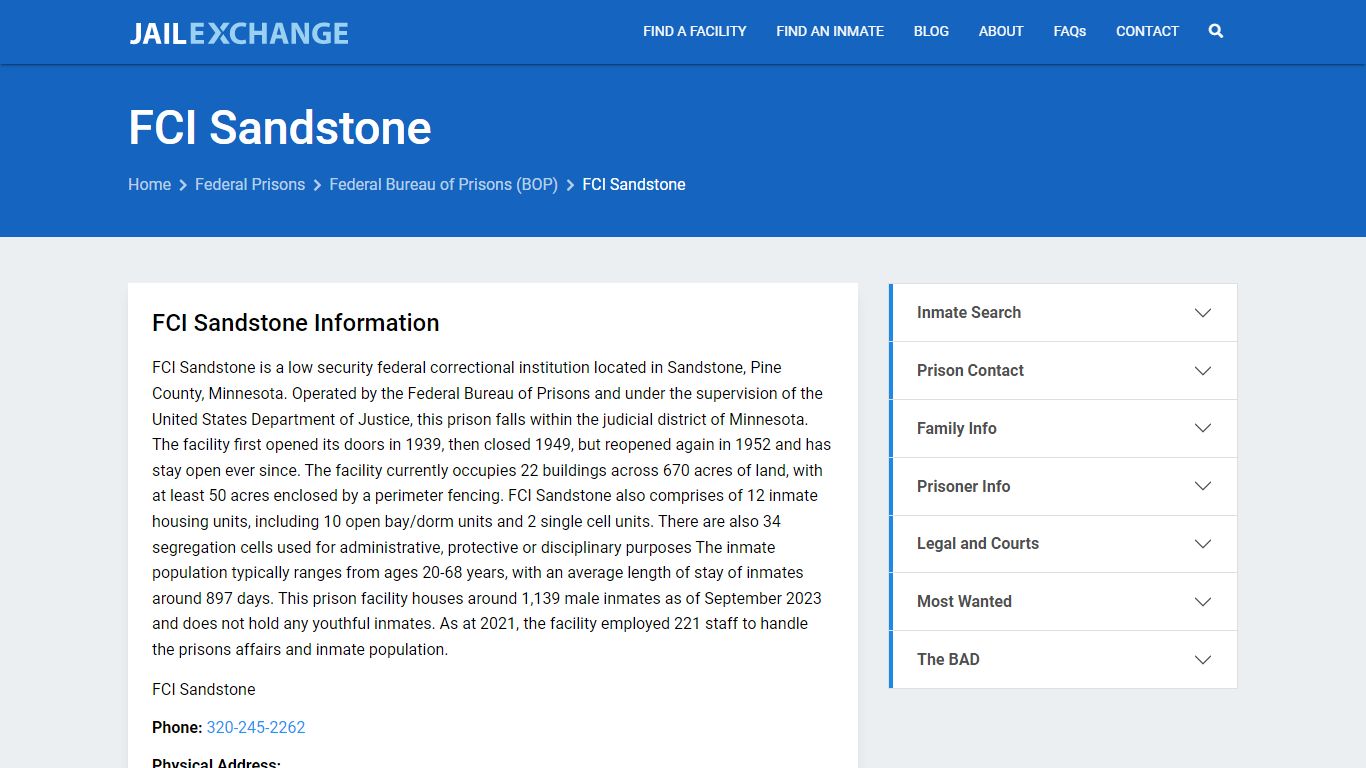Expand the Most Wanted chevron
The height and width of the screenshot is (768, 1366).
(x=1203, y=602)
